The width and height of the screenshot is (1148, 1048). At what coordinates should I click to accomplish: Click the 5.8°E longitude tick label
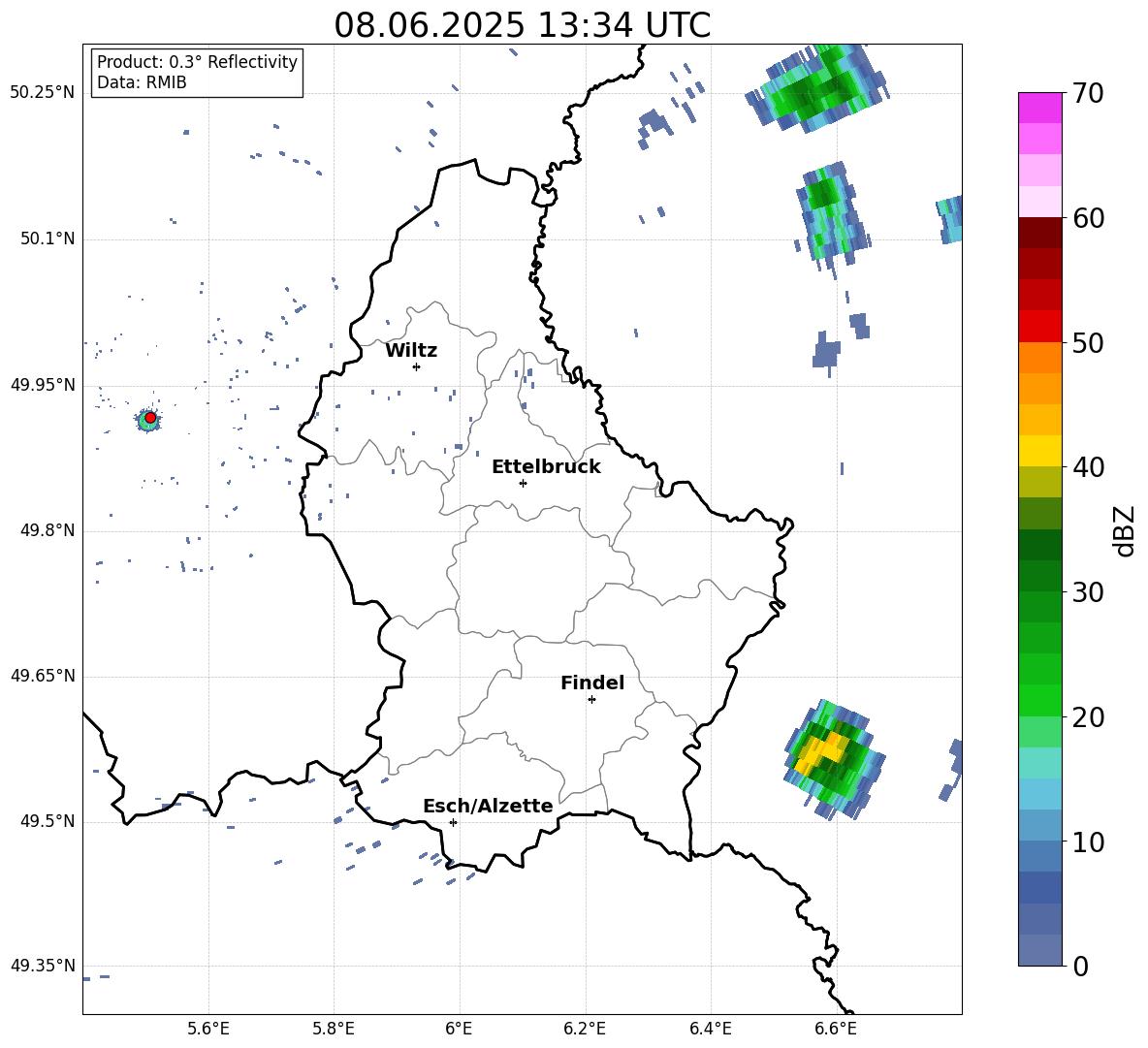pyautogui.click(x=334, y=1029)
